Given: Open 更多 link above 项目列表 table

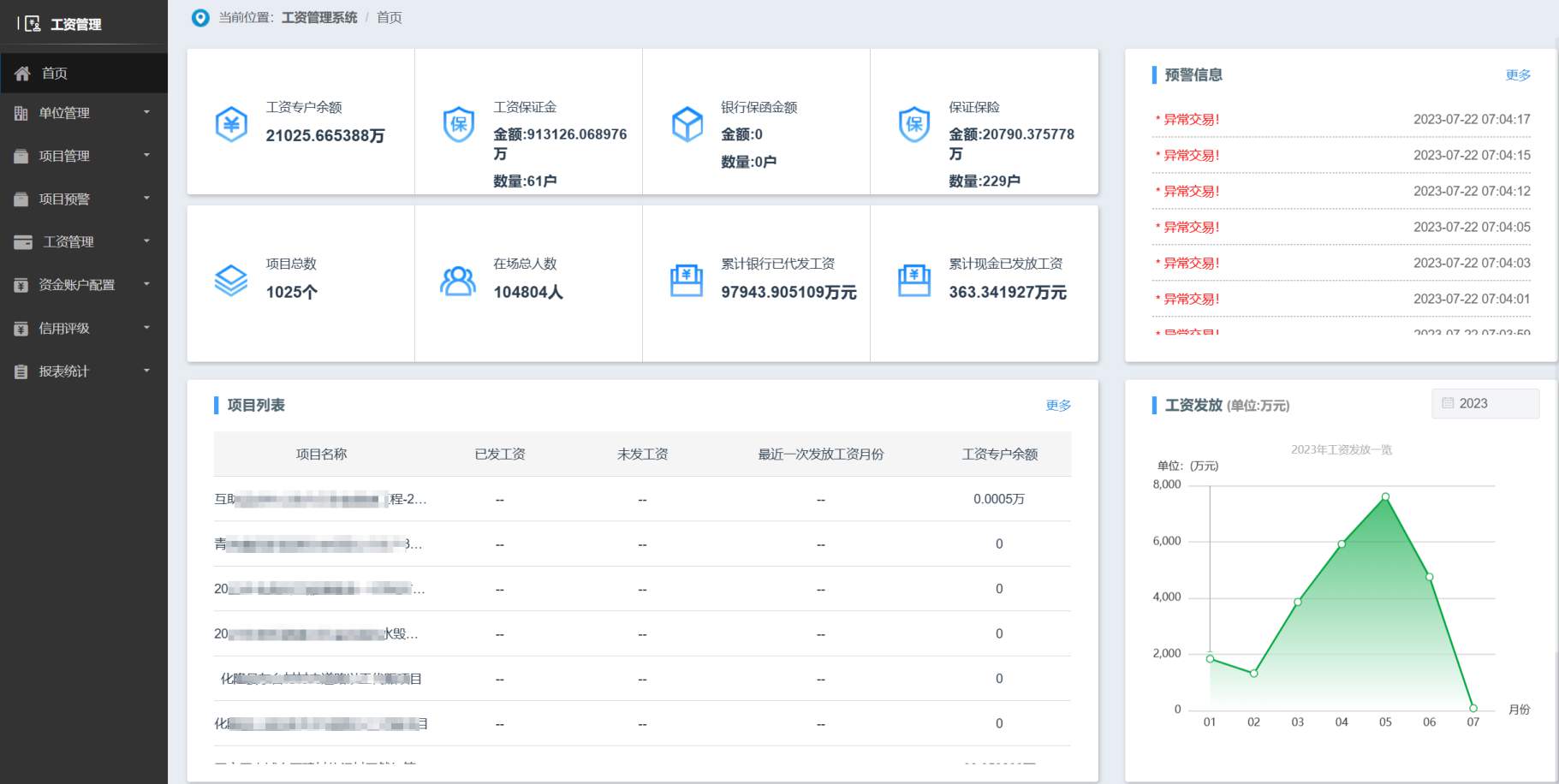Looking at the screenshot, I should click(1058, 406).
